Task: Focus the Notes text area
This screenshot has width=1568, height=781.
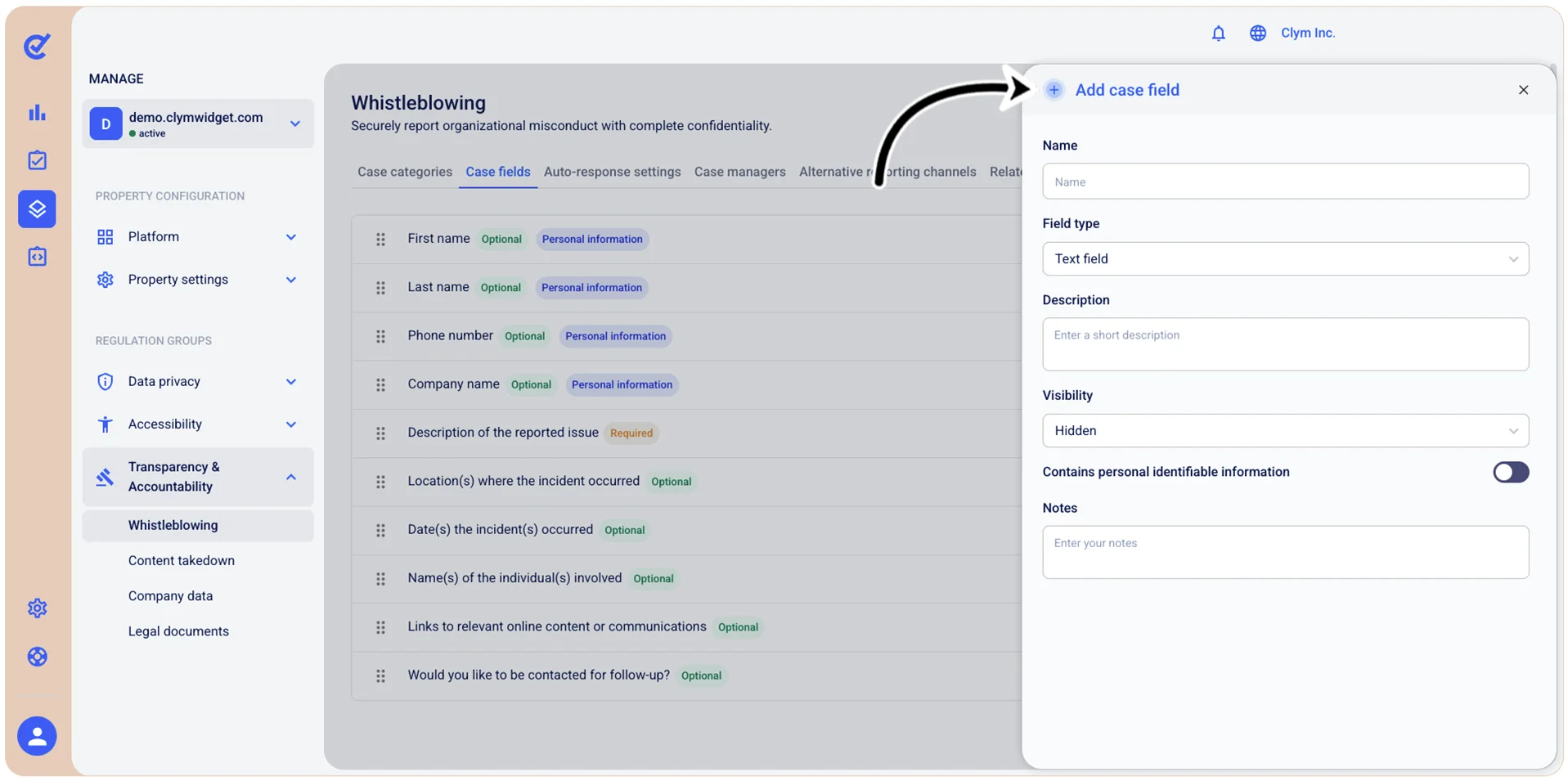Action: click(x=1285, y=552)
